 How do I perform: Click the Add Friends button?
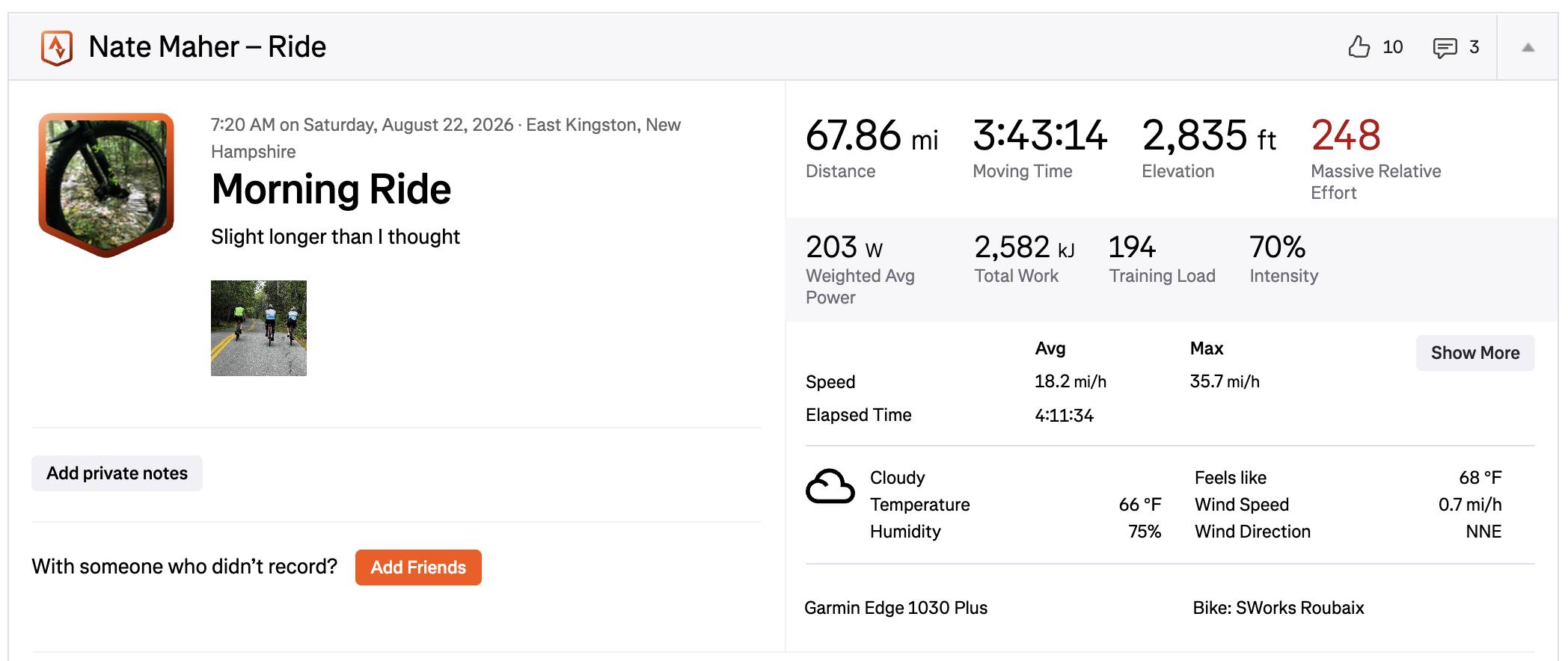[418, 568]
